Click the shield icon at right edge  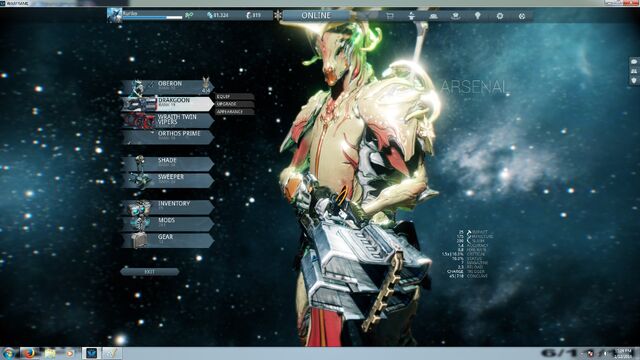[x=634, y=81]
